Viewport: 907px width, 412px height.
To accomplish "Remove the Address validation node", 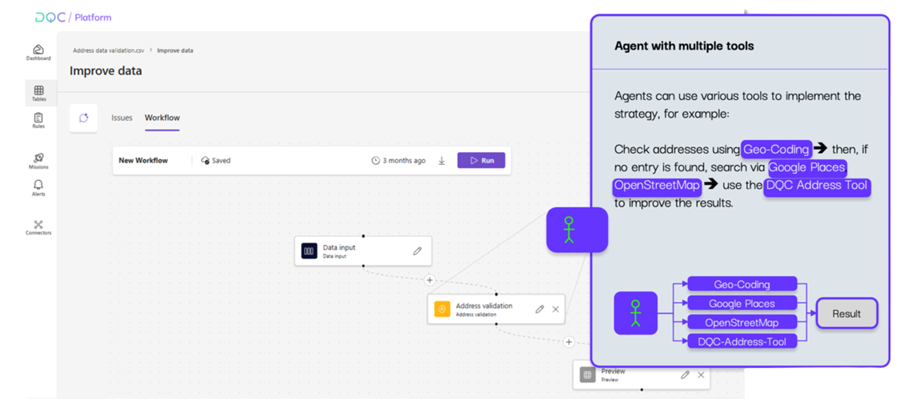I will click(556, 310).
